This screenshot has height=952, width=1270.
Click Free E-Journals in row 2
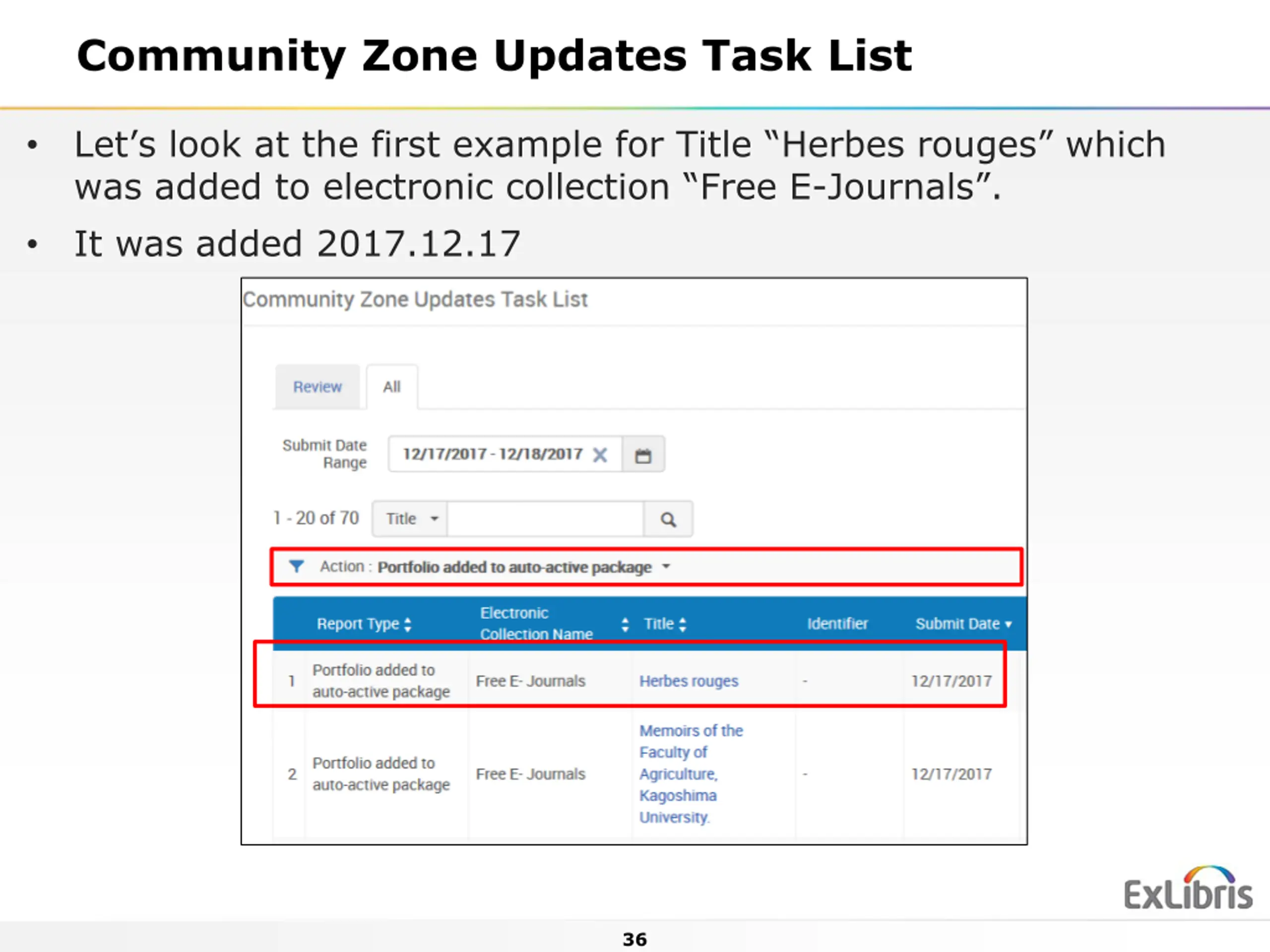click(x=530, y=774)
